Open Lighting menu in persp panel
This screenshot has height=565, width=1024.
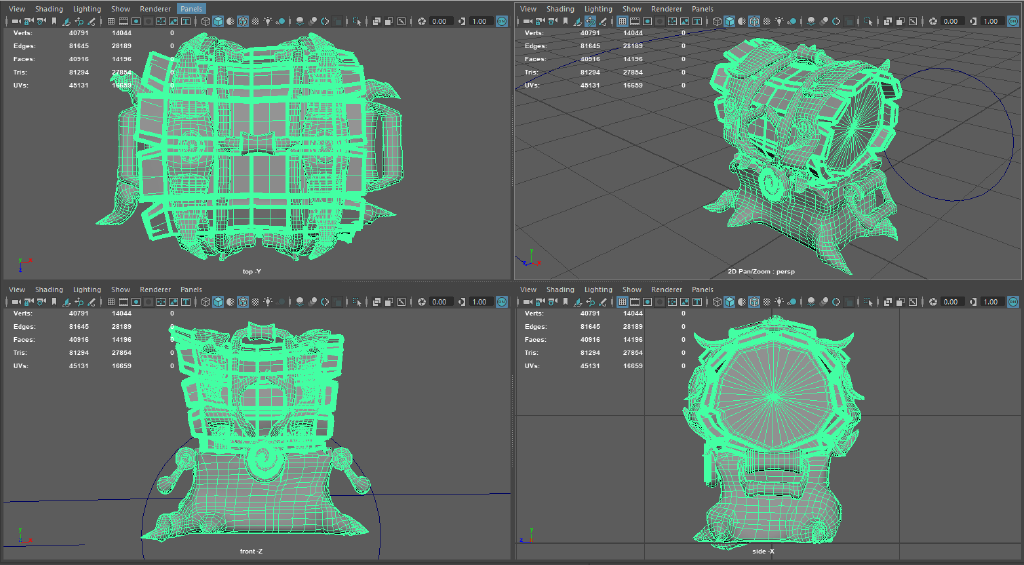598,9
